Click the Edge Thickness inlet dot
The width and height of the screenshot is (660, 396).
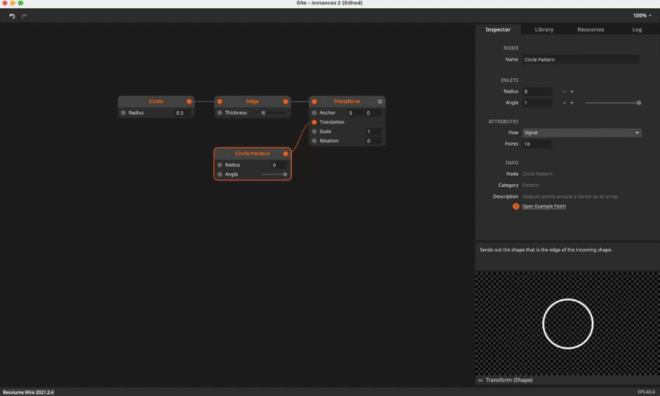tap(220, 113)
